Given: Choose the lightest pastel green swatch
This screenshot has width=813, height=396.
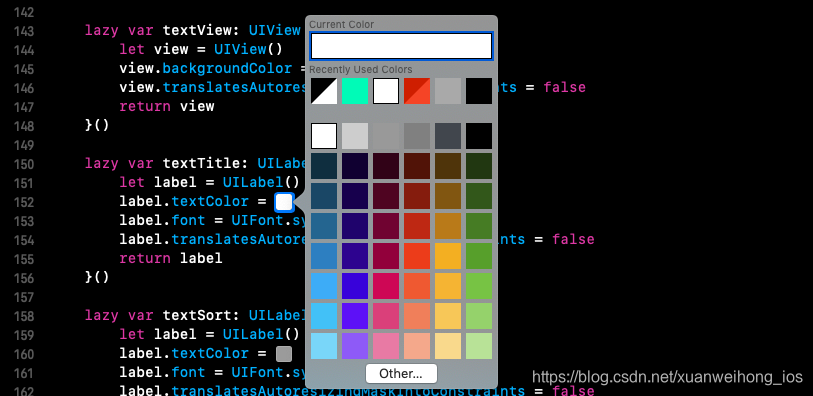Looking at the screenshot, I should [x=479, y=346].
